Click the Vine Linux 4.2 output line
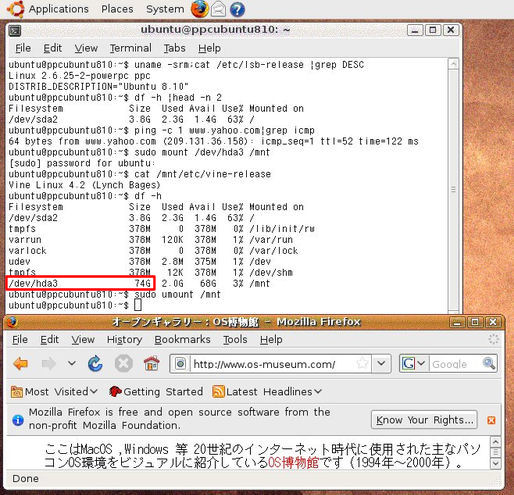This screenshot has width=514, height=495. [x=84, y=185]
